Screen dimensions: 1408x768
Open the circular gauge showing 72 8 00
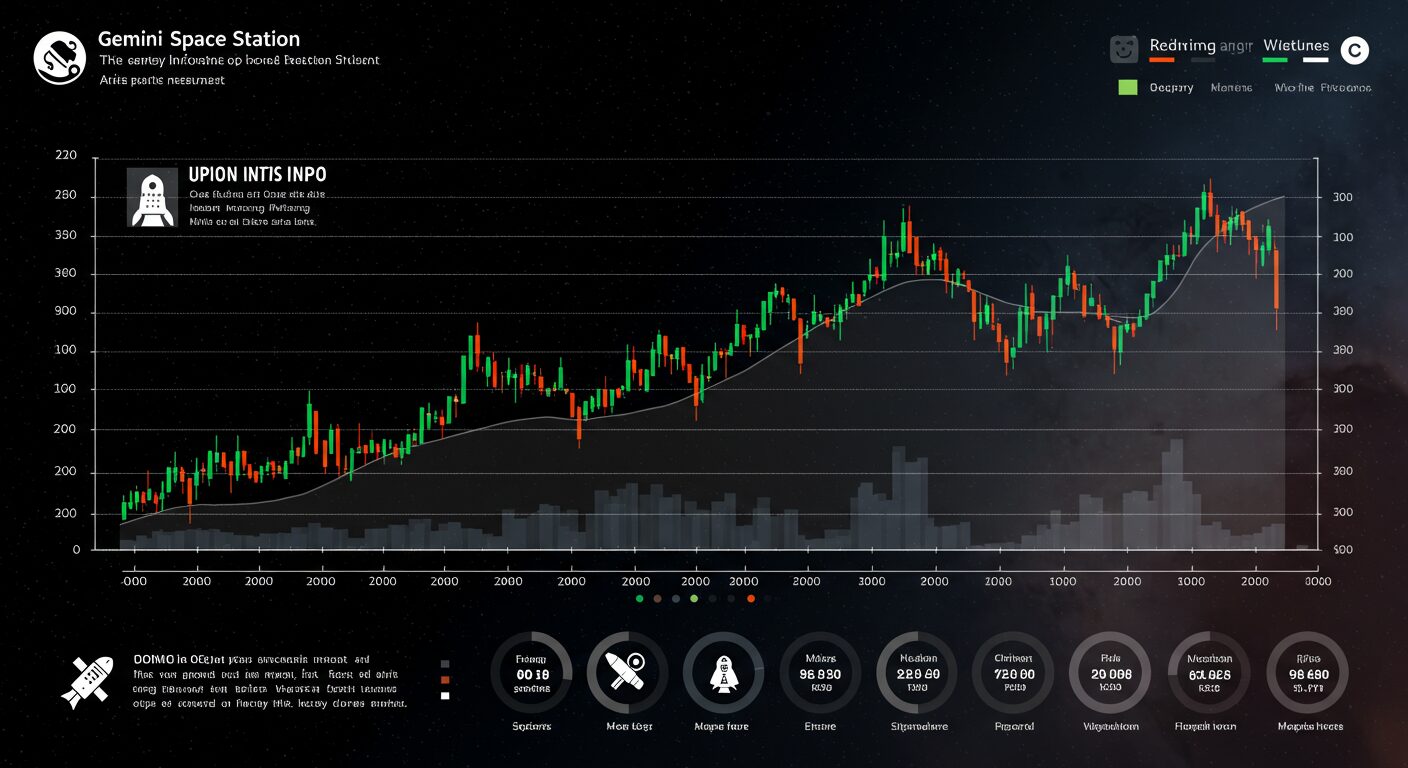[1012, 673]
